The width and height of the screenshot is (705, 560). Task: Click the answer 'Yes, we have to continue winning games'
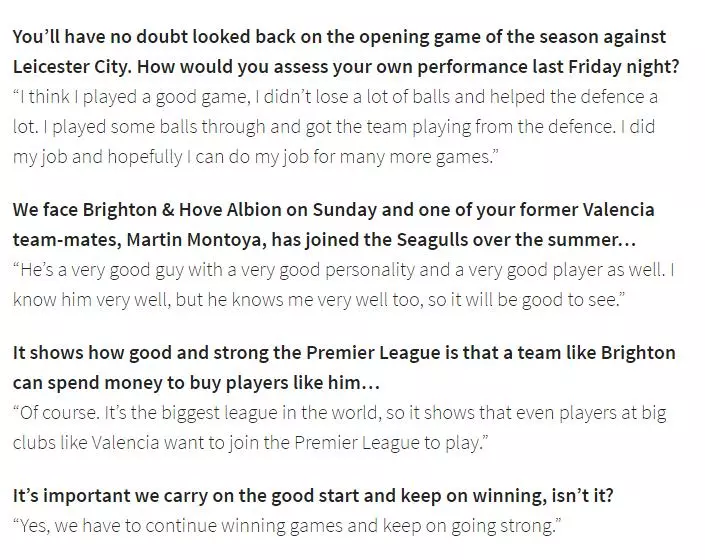pyautogui.click(x=287, y=526)
